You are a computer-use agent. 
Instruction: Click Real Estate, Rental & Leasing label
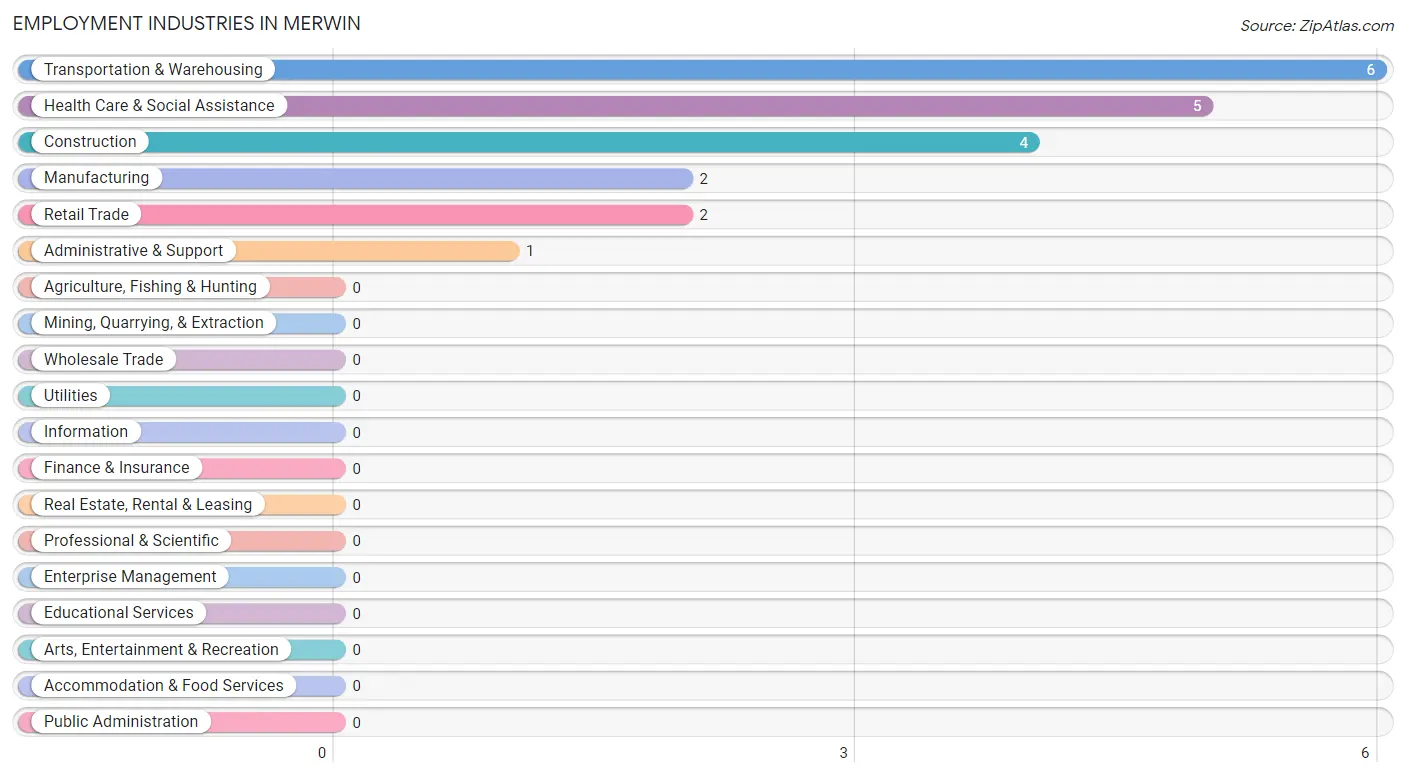(148, 504)
